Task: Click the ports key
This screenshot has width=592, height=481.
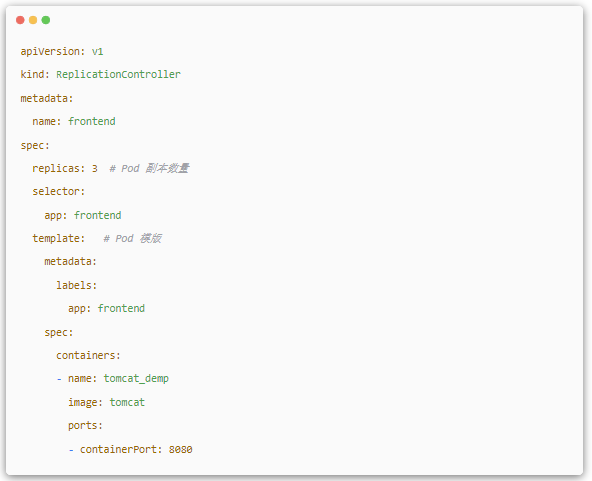Action: coord(85,426)
